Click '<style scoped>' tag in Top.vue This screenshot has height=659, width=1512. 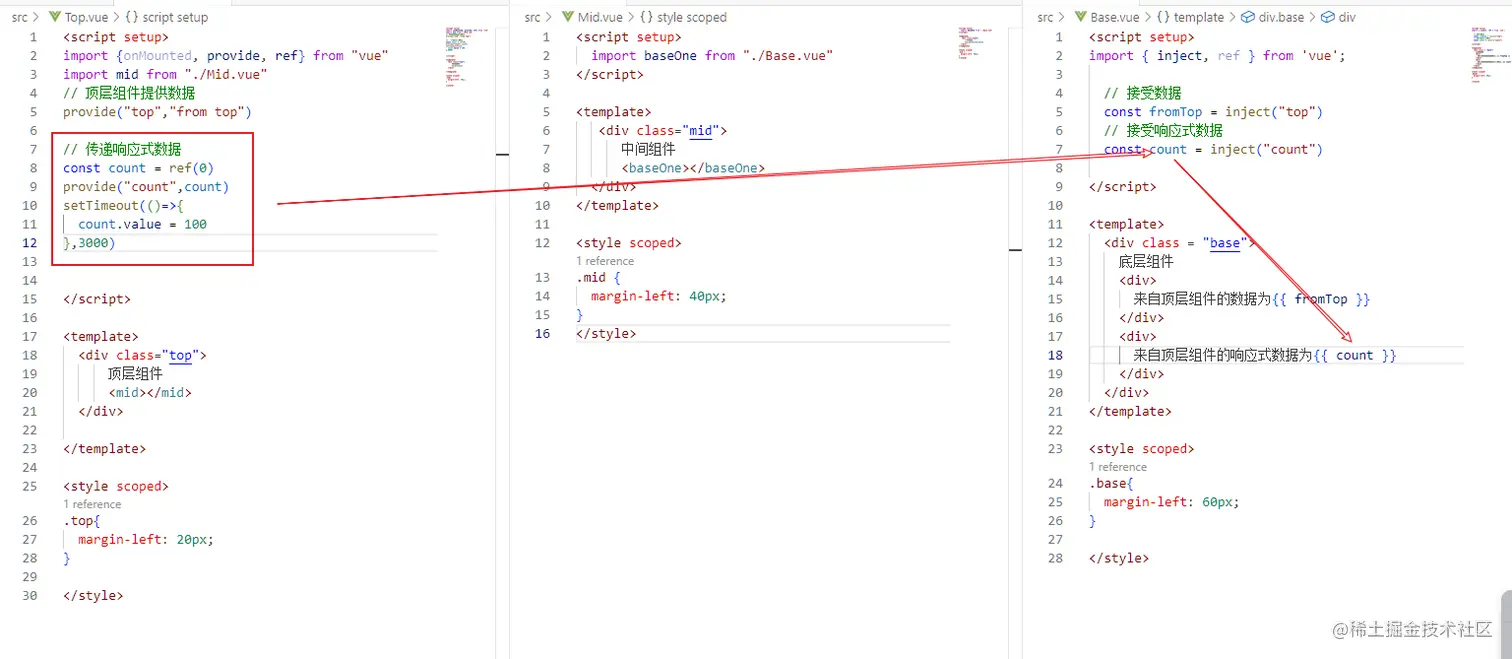(116, 486)
